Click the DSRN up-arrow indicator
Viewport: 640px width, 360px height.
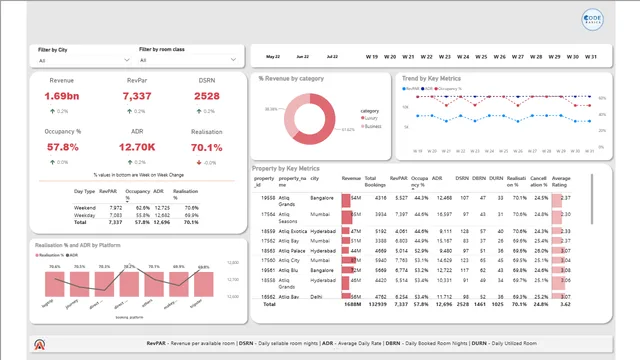pyautogui.click(x=199, y=111)
